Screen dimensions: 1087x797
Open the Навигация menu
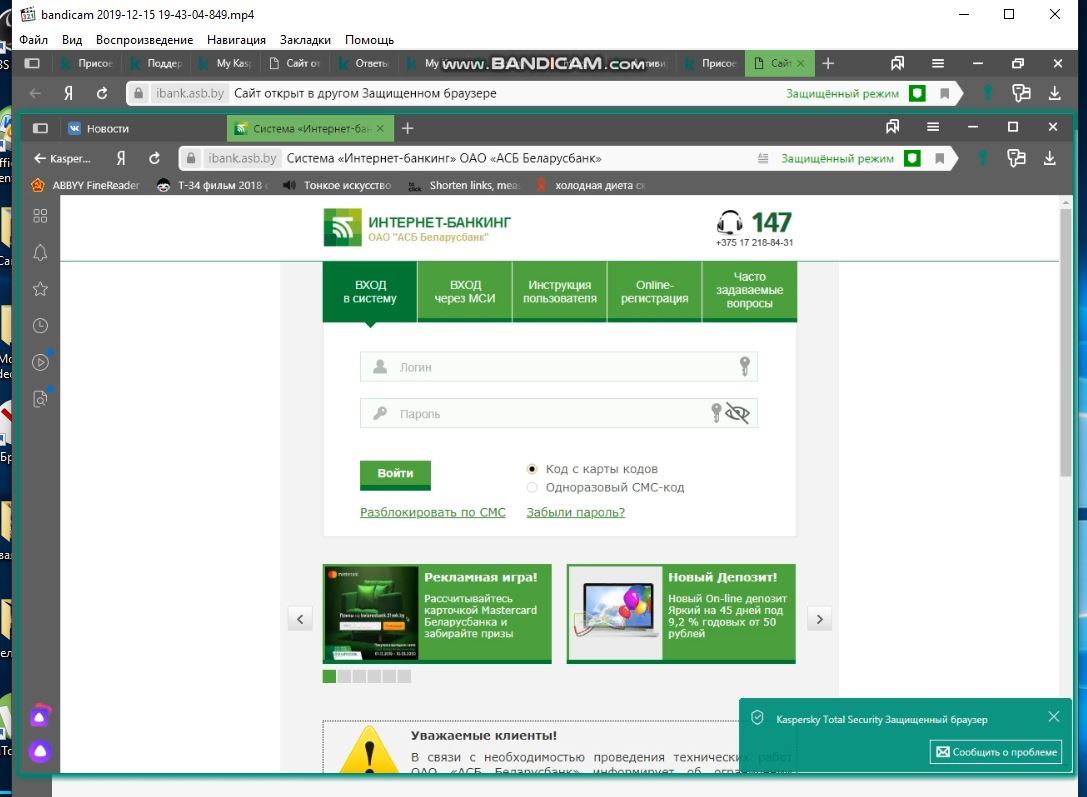[236, 40]
